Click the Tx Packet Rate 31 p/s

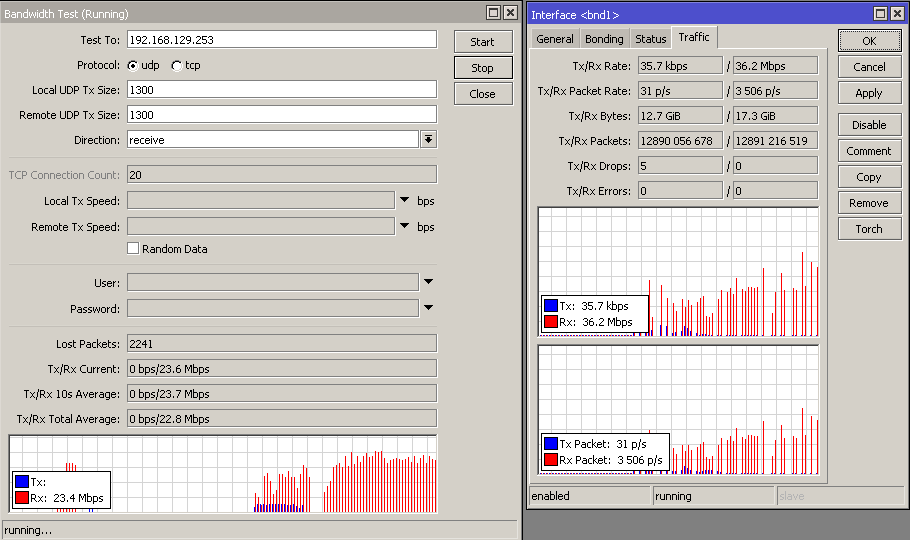point(680,91)
